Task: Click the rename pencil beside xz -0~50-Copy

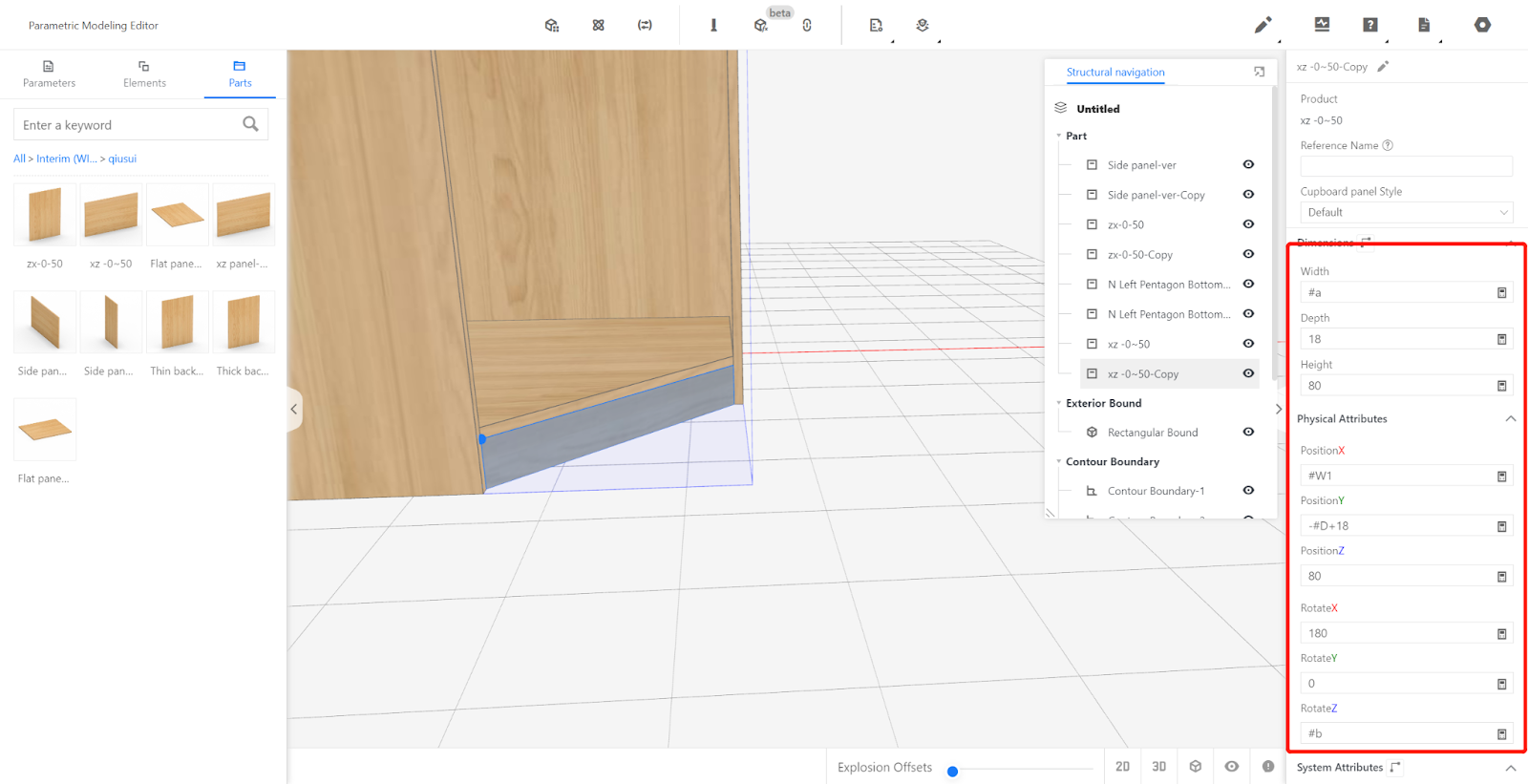Action: [x=1383, y=67]
